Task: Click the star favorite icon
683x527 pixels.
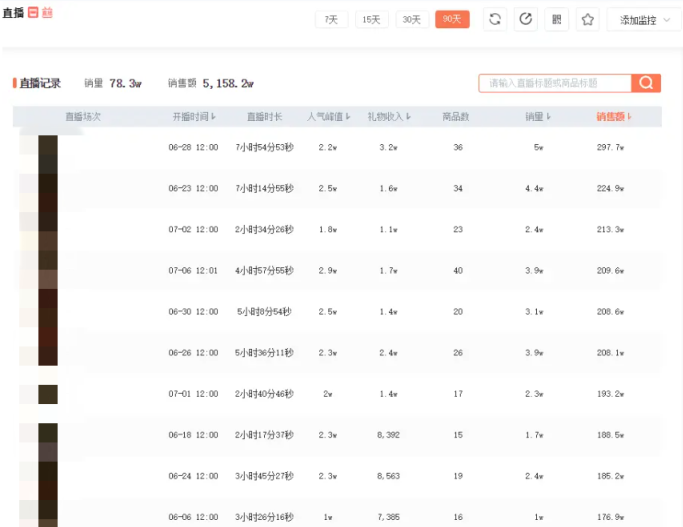Action: 588,19
